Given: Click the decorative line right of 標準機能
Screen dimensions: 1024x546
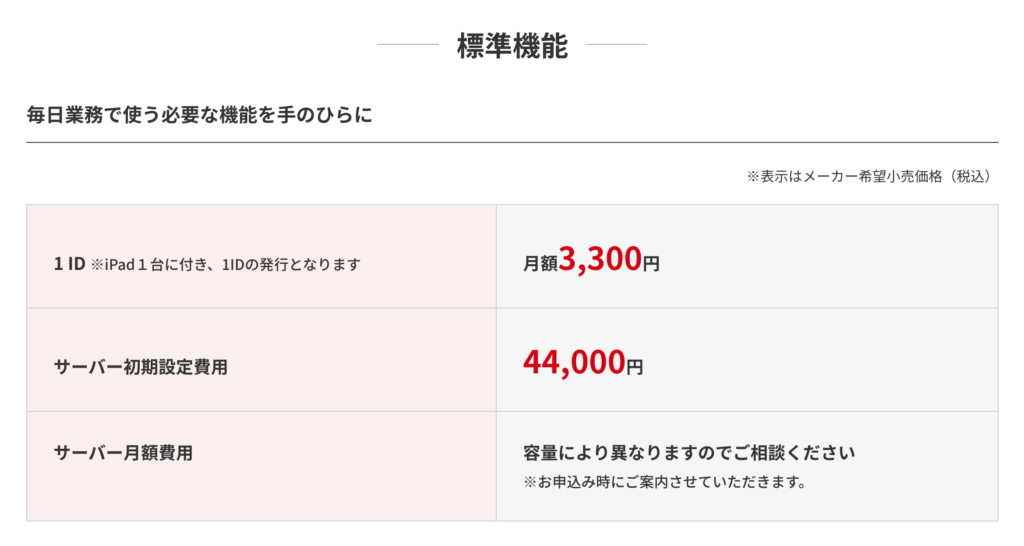Looking at the screenshot, I should 616,44.
